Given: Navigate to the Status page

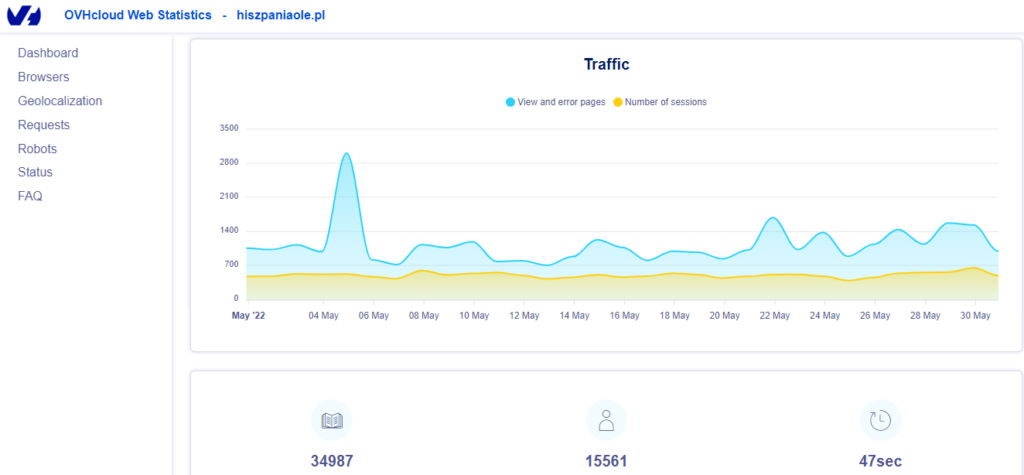Looking at the screenshot, I should click(x=35, y=172).
